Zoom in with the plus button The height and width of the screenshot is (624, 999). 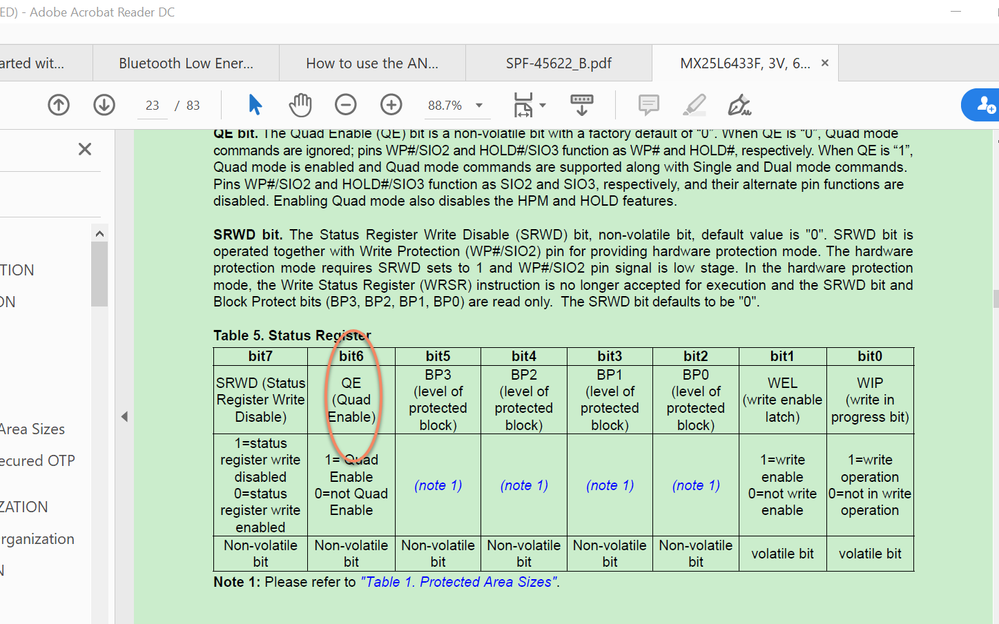(391, 105)
